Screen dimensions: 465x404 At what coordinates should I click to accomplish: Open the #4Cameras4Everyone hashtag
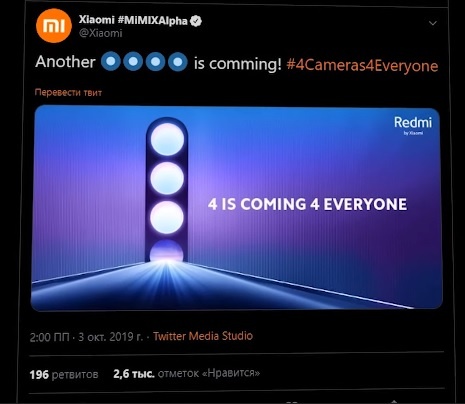coord(362,65)
